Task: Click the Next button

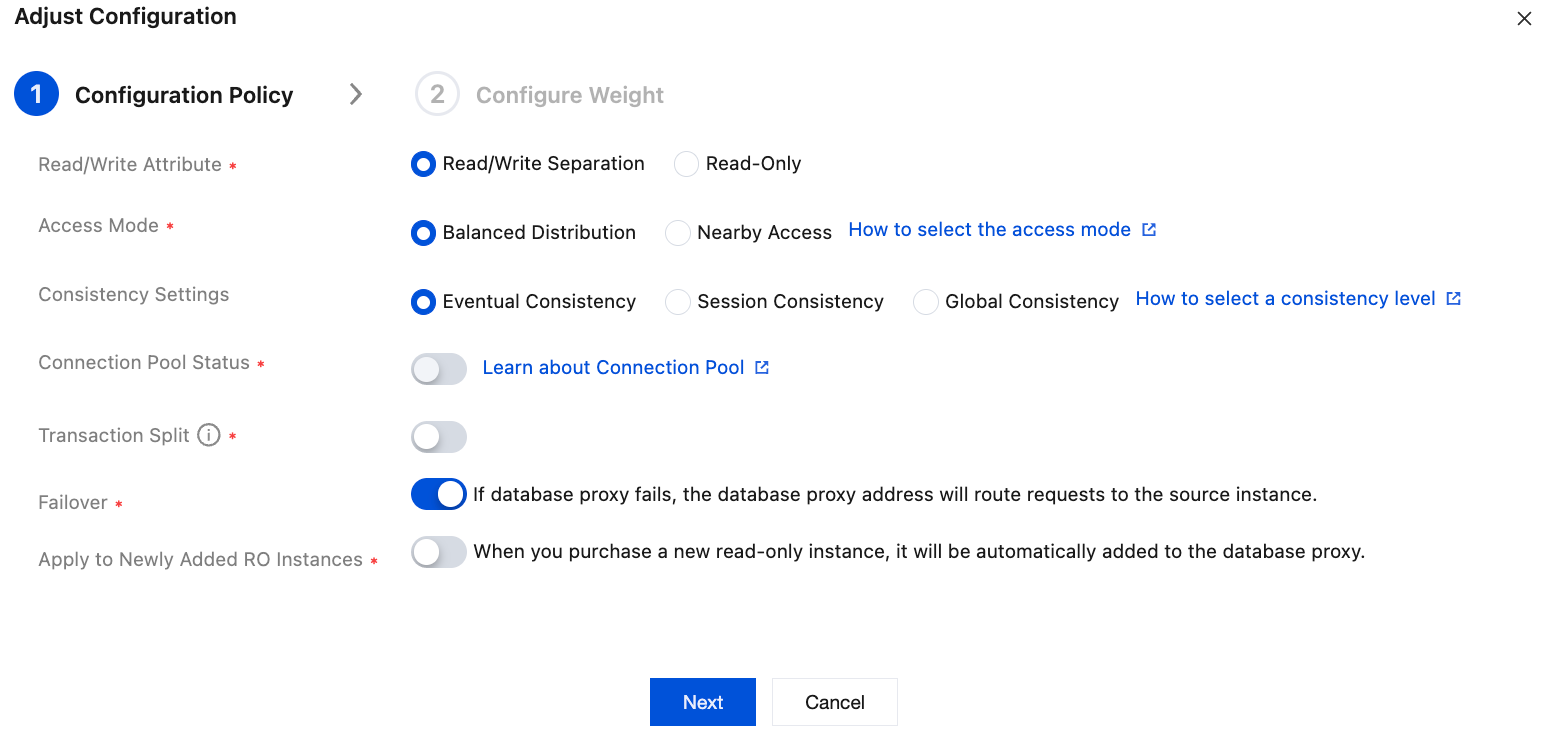Action: (x=702, y=701)
